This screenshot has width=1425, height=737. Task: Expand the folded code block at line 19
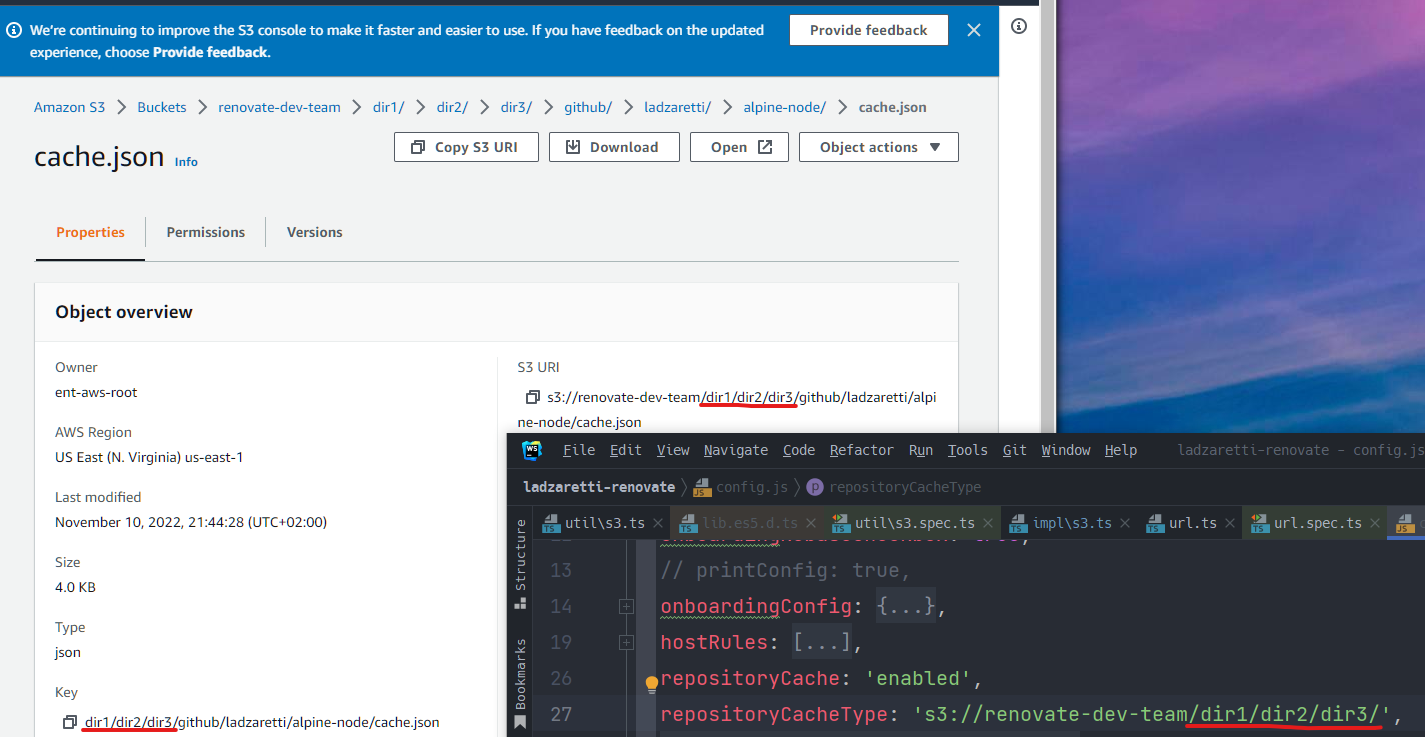(x=626, y=641)
